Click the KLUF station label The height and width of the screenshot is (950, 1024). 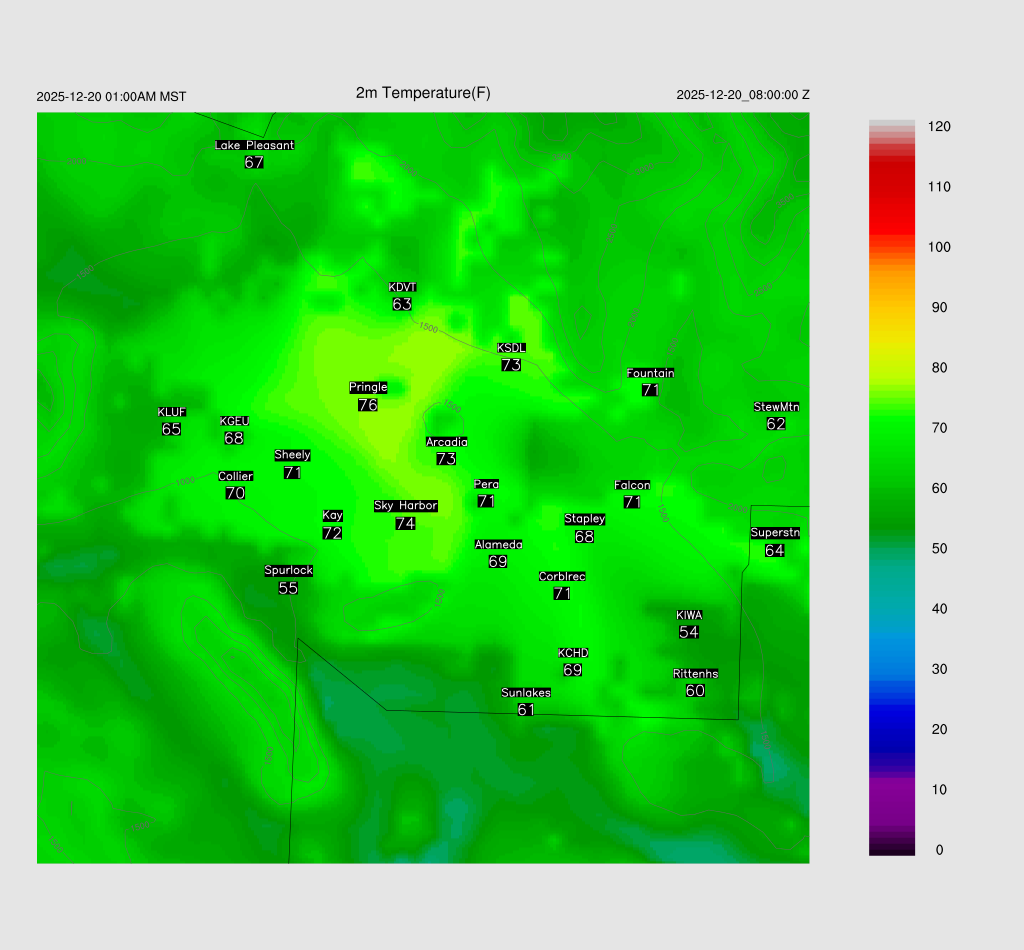tap(171, 412)
